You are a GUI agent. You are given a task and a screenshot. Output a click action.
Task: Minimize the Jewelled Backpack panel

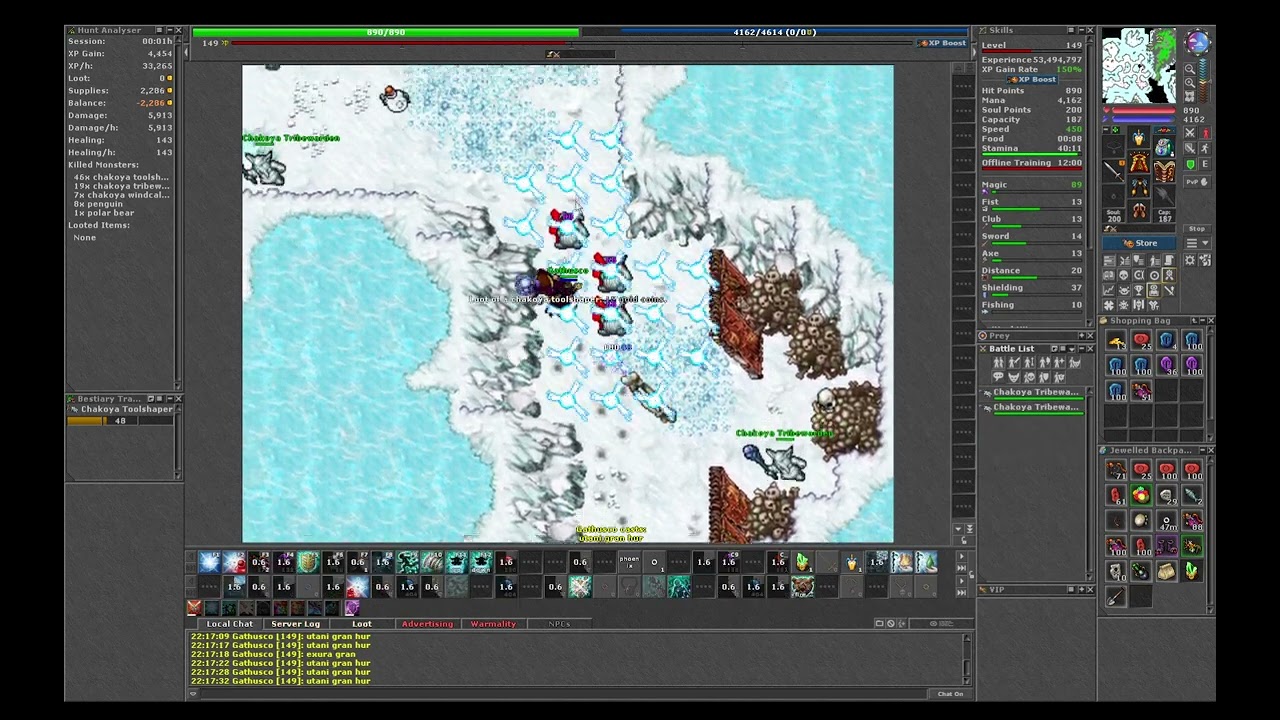(1201, 451)
